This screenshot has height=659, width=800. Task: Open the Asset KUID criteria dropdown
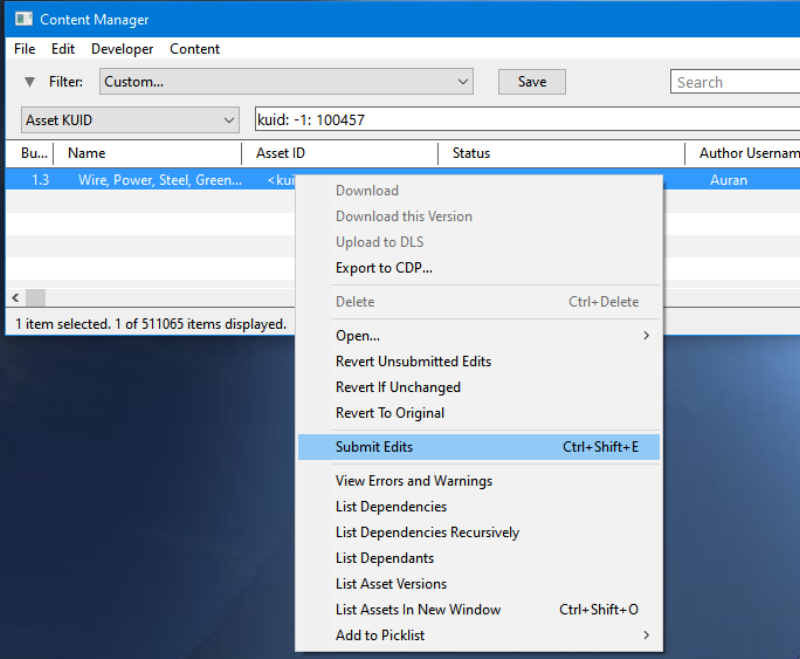coord(130,120)
